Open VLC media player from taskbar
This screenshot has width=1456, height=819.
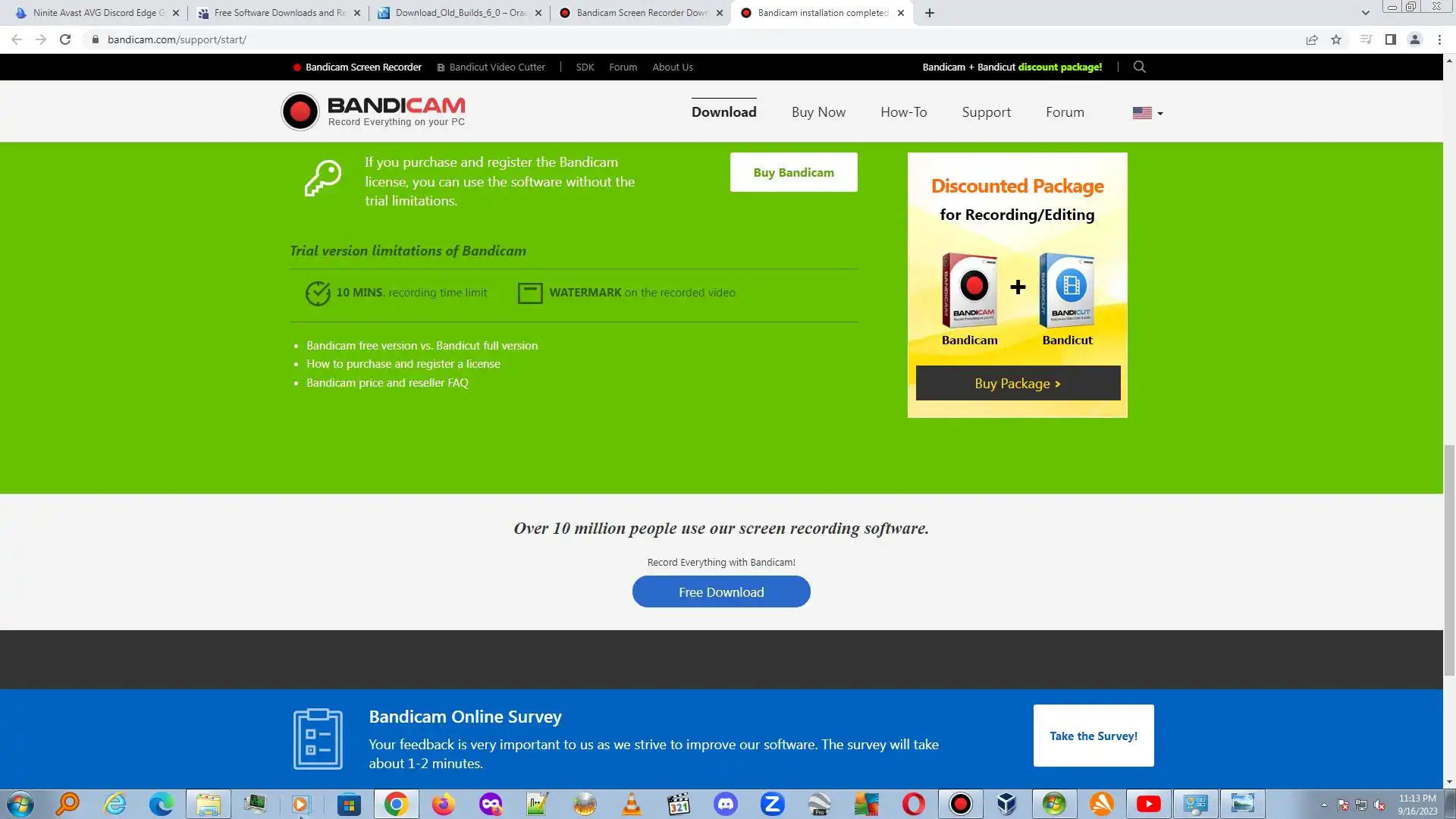point(631,804)
